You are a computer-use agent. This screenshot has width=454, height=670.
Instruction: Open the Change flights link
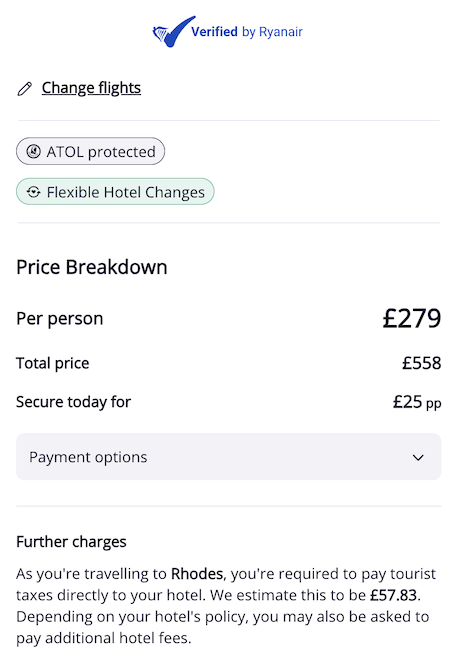click(x=91, y=88)
